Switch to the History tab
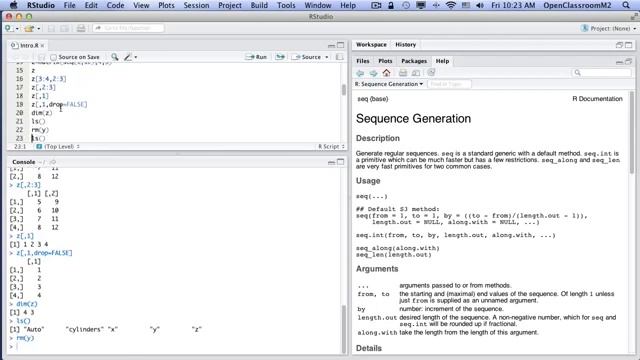The height and width of the screenshot is (360, 640). [405, 44]
